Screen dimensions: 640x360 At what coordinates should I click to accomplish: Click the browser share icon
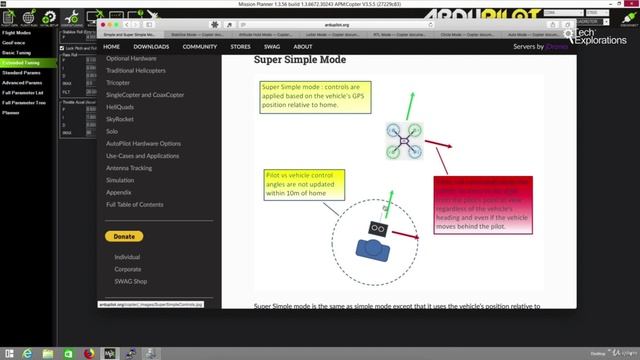click(x=553, y=25)
